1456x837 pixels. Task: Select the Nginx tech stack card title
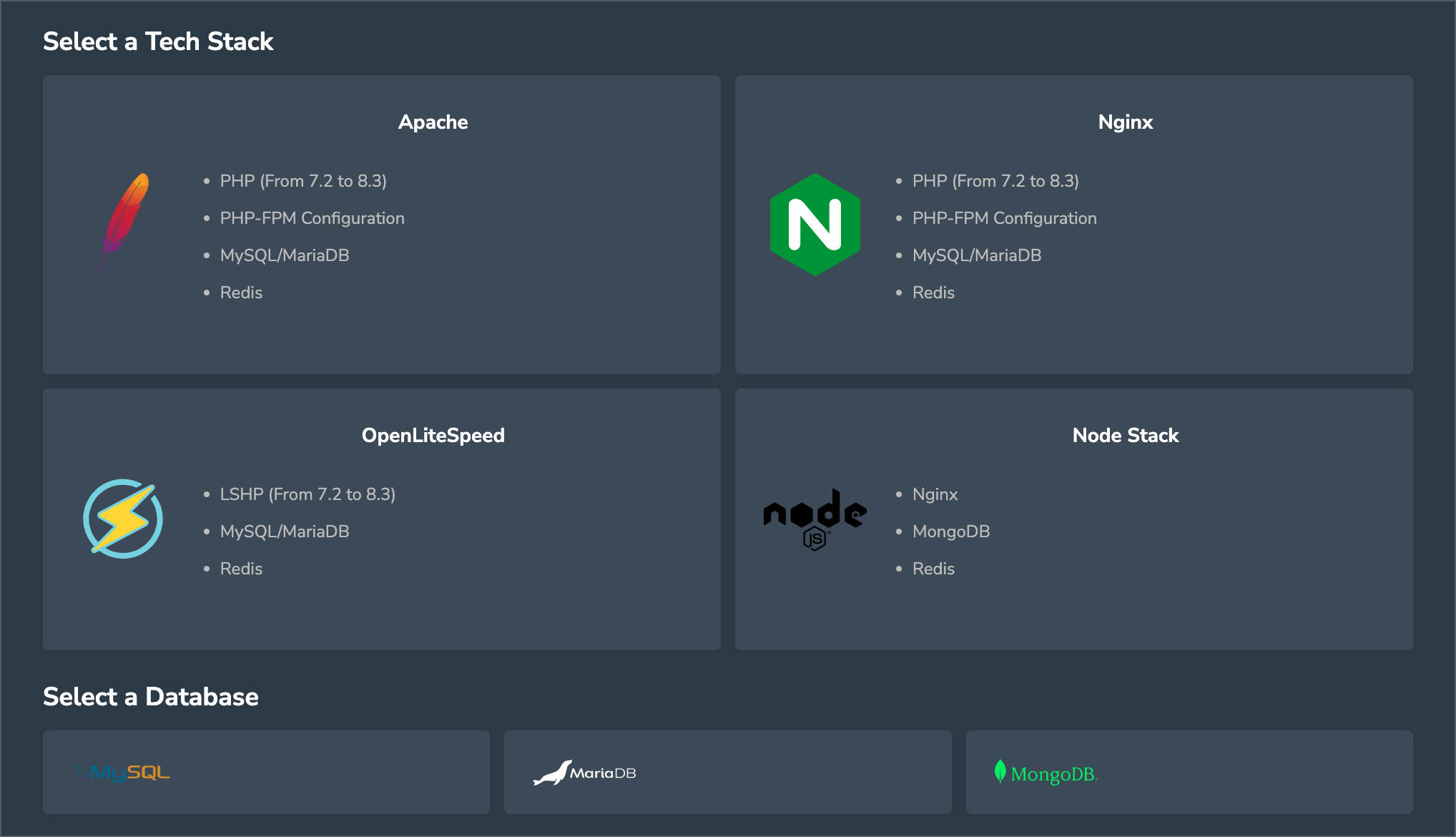(x=1126, y=122)
